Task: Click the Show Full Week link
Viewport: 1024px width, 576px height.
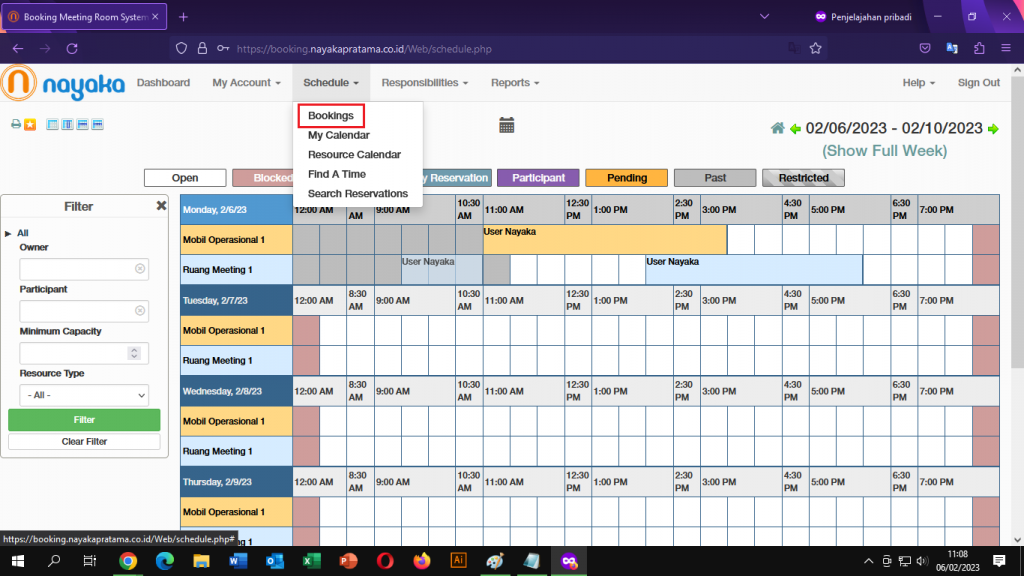Action: point(884,151)
